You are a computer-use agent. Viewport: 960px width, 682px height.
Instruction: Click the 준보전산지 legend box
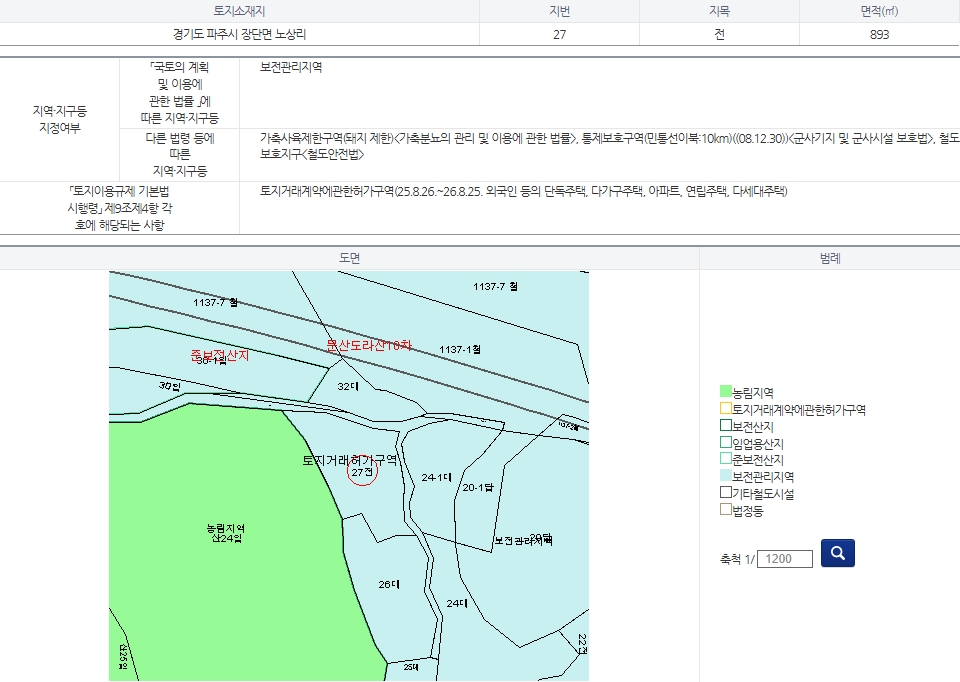tap(726, 460)
